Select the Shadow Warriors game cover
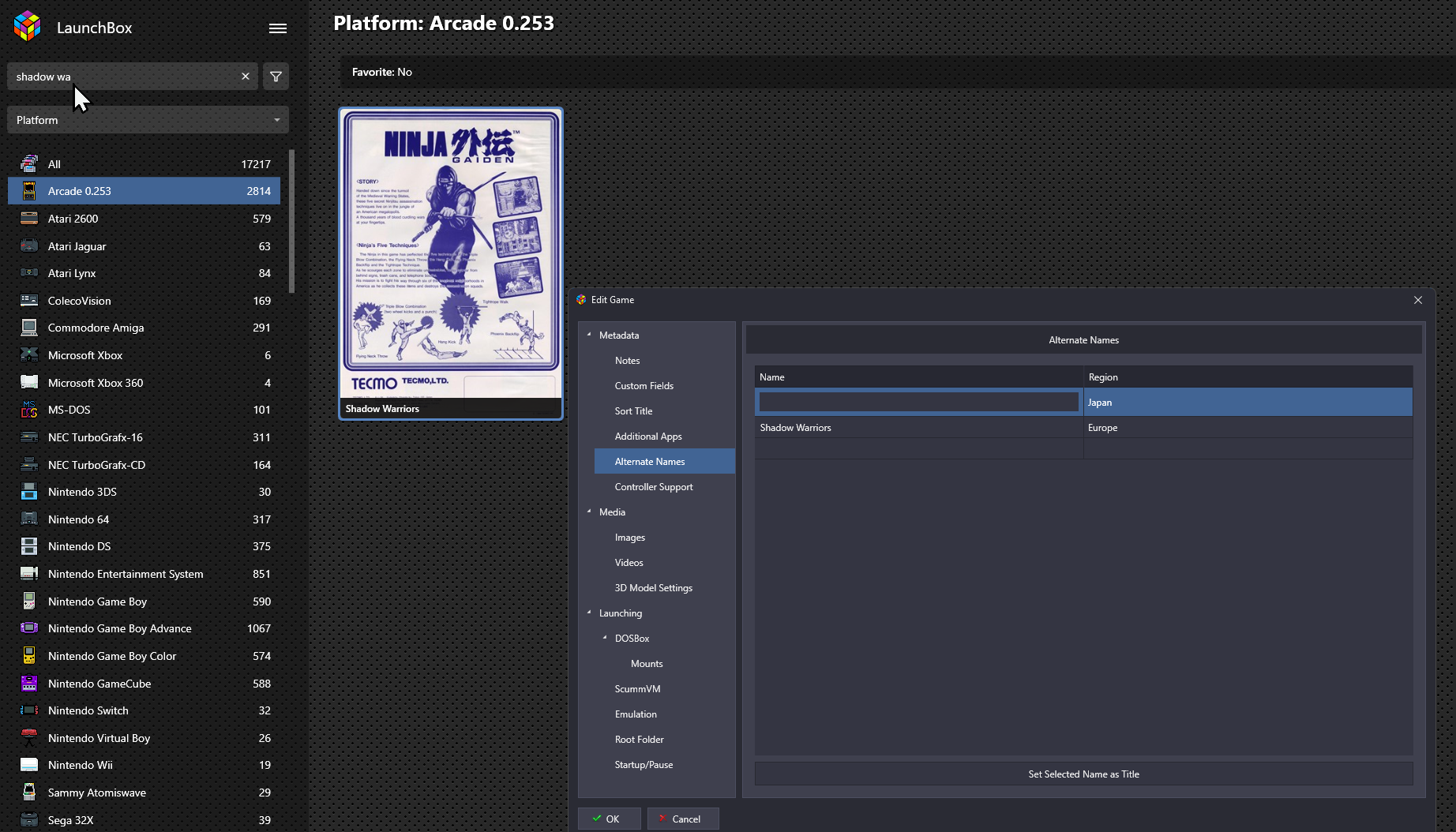The image size is (1456, 832). point(451,264)
